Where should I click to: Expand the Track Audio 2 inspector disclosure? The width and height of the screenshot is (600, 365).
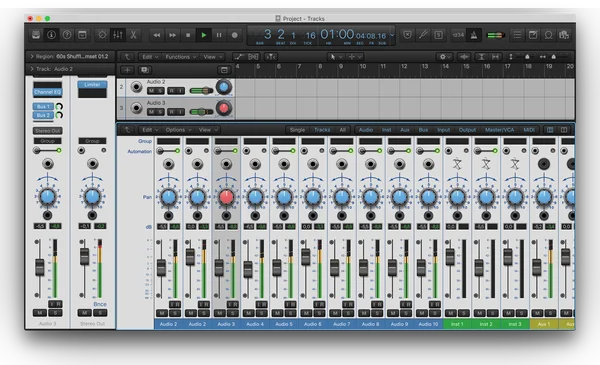click(32, 69)
